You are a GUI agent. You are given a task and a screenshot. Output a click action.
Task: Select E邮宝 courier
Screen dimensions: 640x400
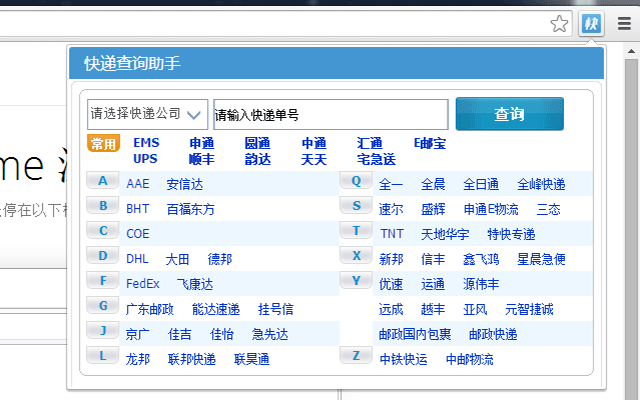pyautogui.click(x=430, y=143)
